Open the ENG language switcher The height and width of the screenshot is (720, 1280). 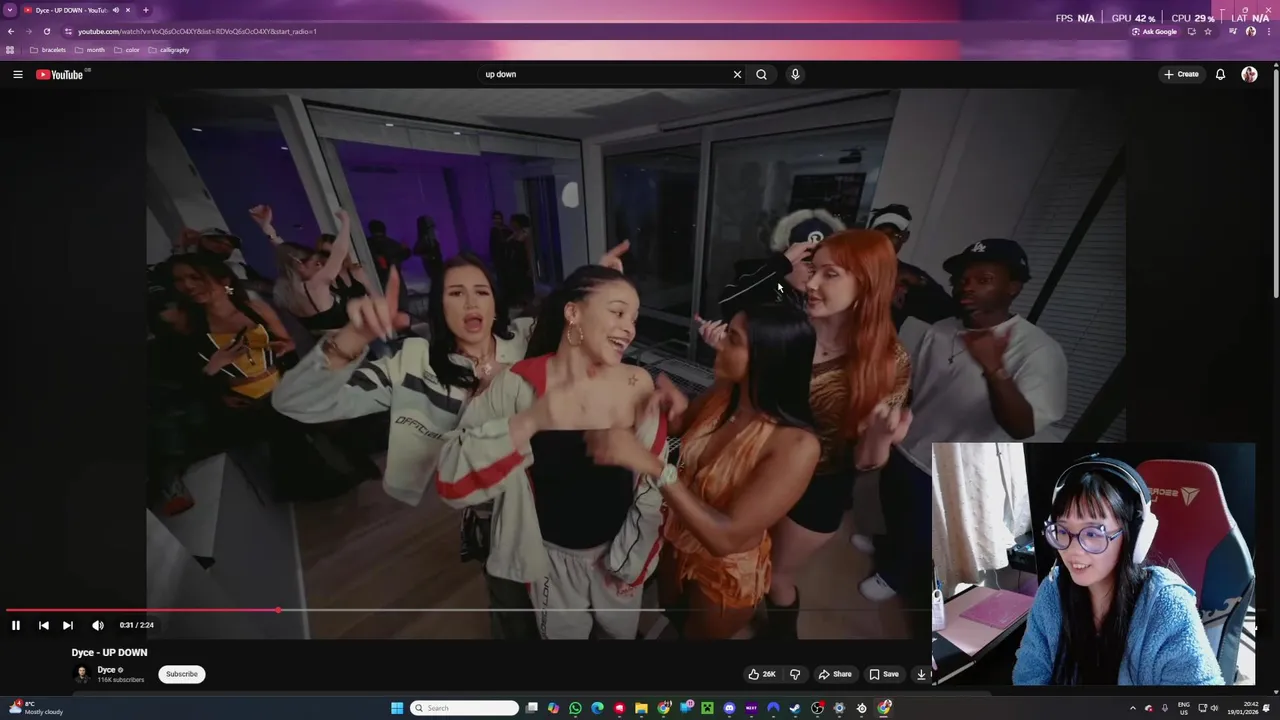click(x=1184, y=708)
